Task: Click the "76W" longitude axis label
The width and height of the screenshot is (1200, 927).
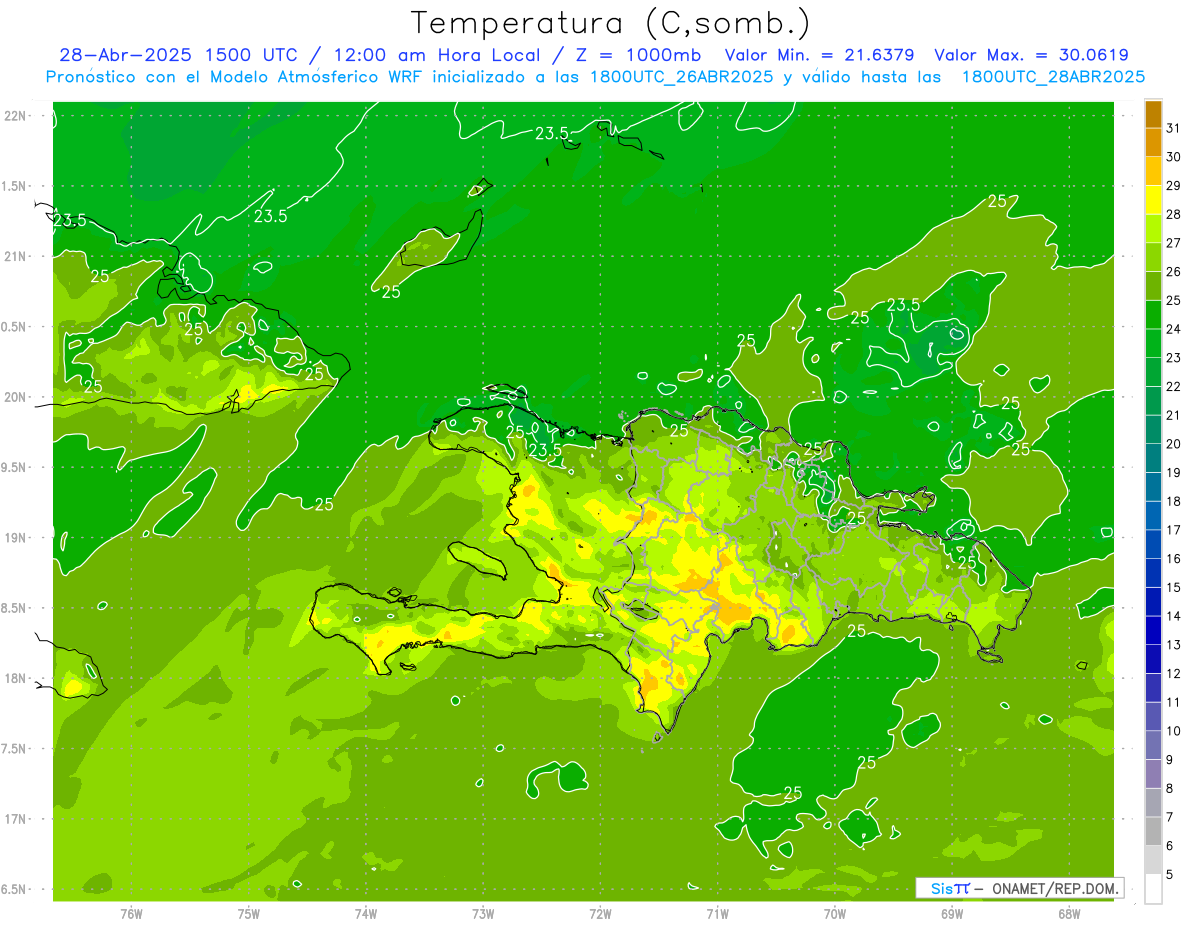Action: [x=131, y=913]
